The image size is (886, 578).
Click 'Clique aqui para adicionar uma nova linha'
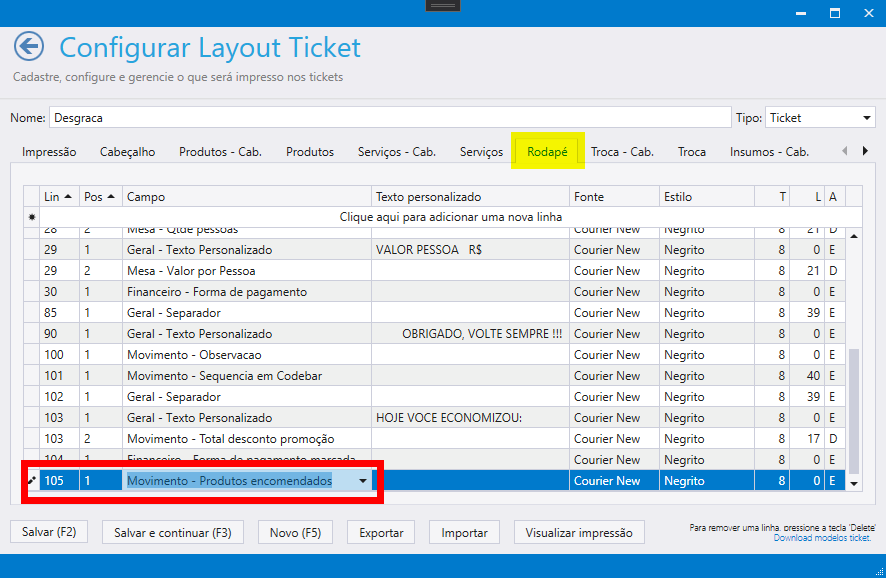tap(450, 217)
